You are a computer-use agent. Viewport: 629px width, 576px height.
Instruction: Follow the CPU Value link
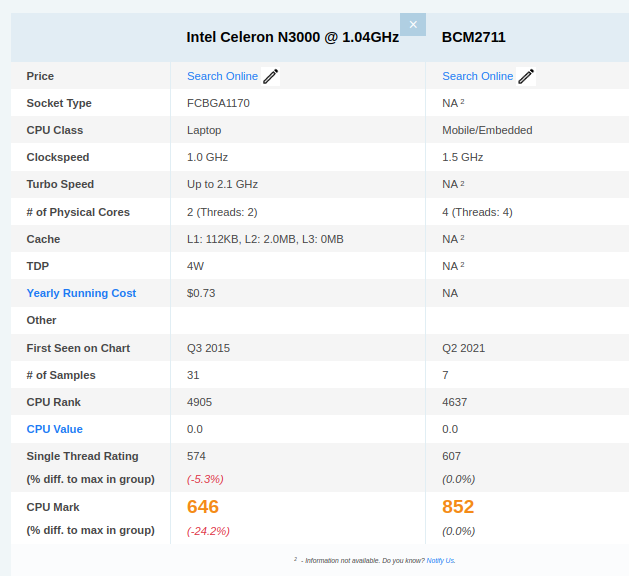pos(55,429)
